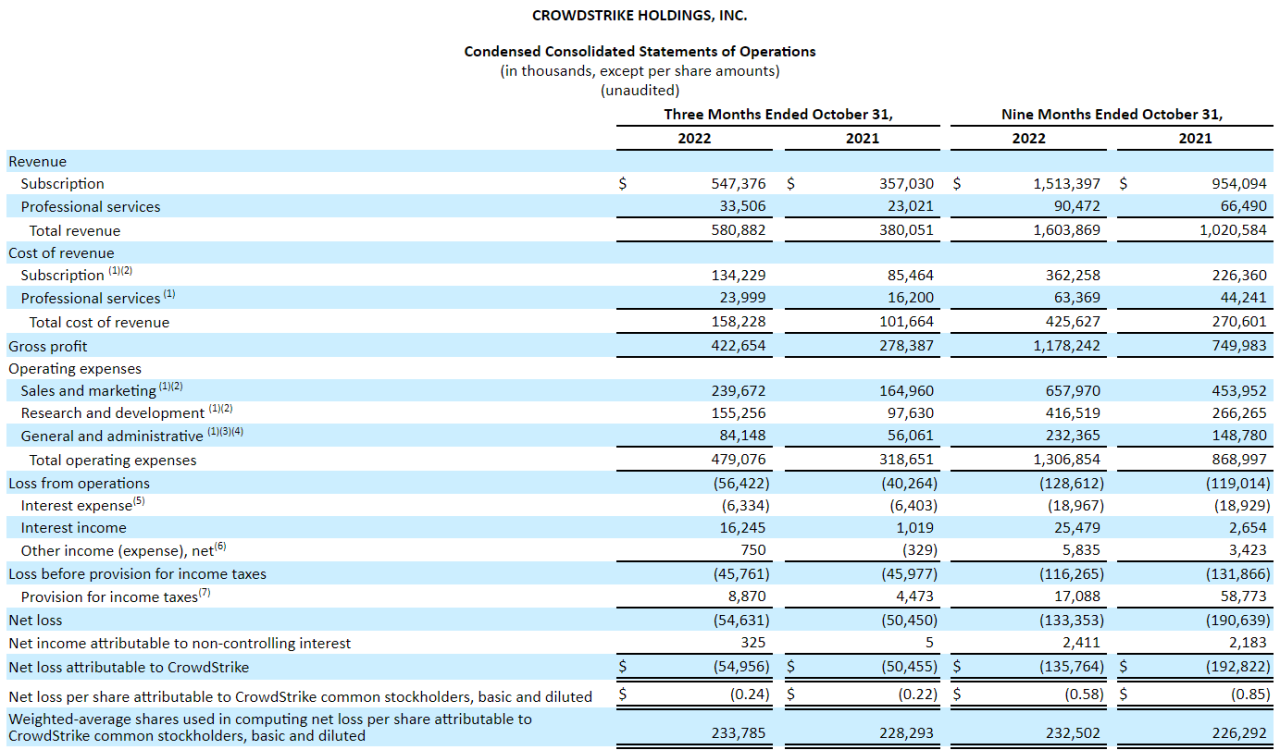Click the Net loss row label
The width and height of the screenshot is (1280, 750).
tap(35, 620)
